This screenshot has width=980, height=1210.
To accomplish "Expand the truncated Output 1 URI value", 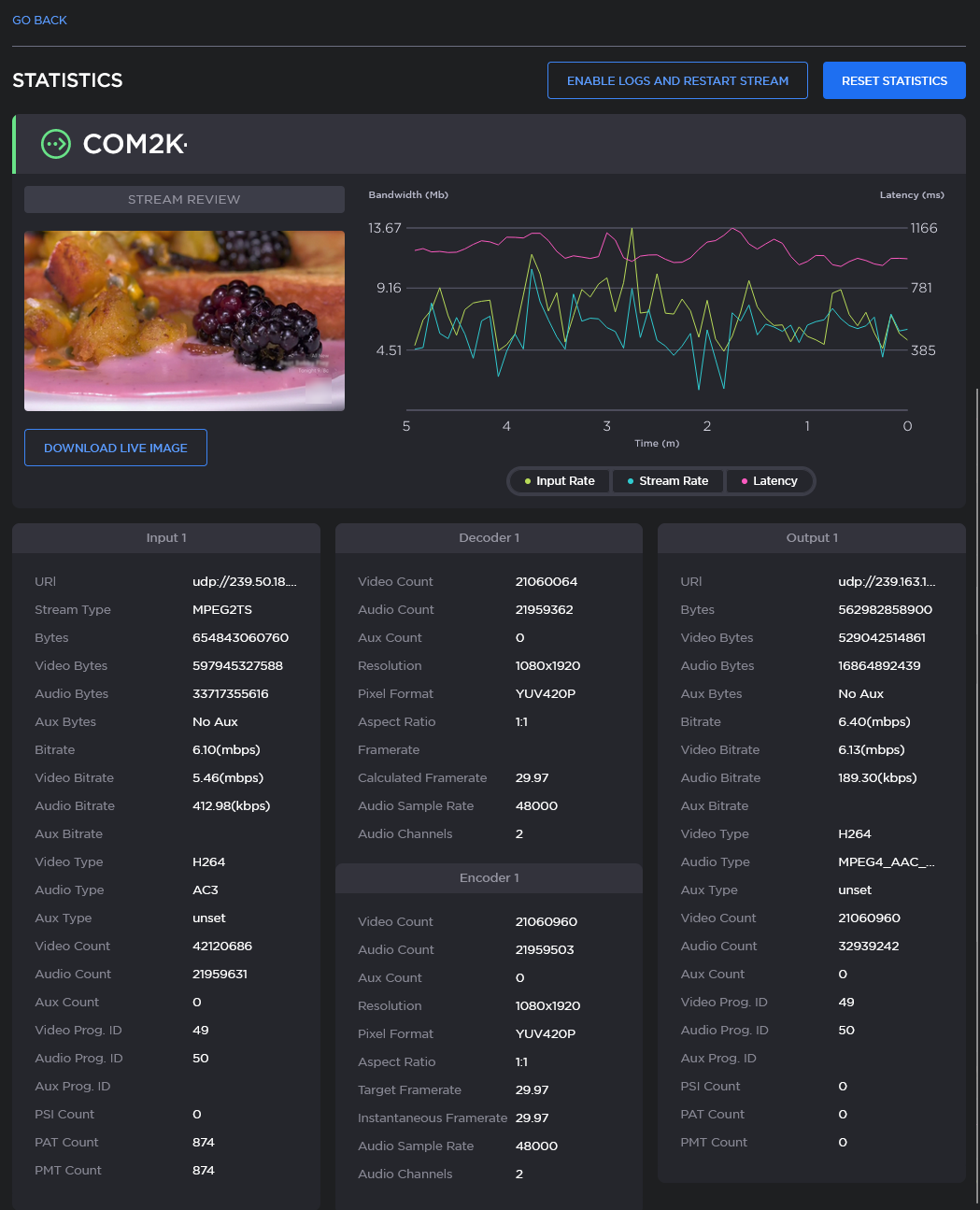I will (x=887, y=581).
